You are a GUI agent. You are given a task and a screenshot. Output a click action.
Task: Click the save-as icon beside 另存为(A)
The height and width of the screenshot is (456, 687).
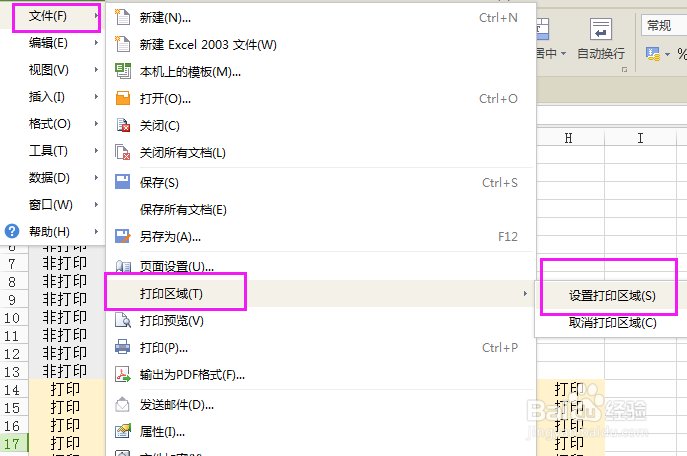122,236
